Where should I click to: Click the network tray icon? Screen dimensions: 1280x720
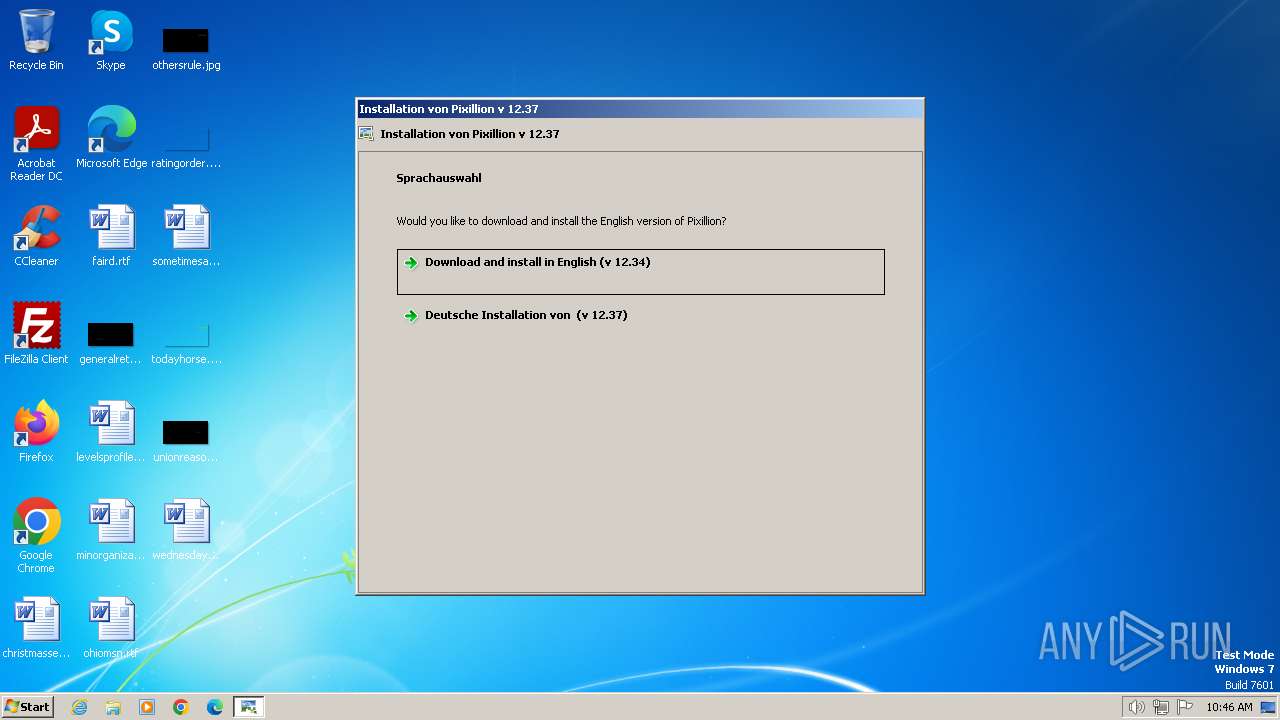point(1161,707)
